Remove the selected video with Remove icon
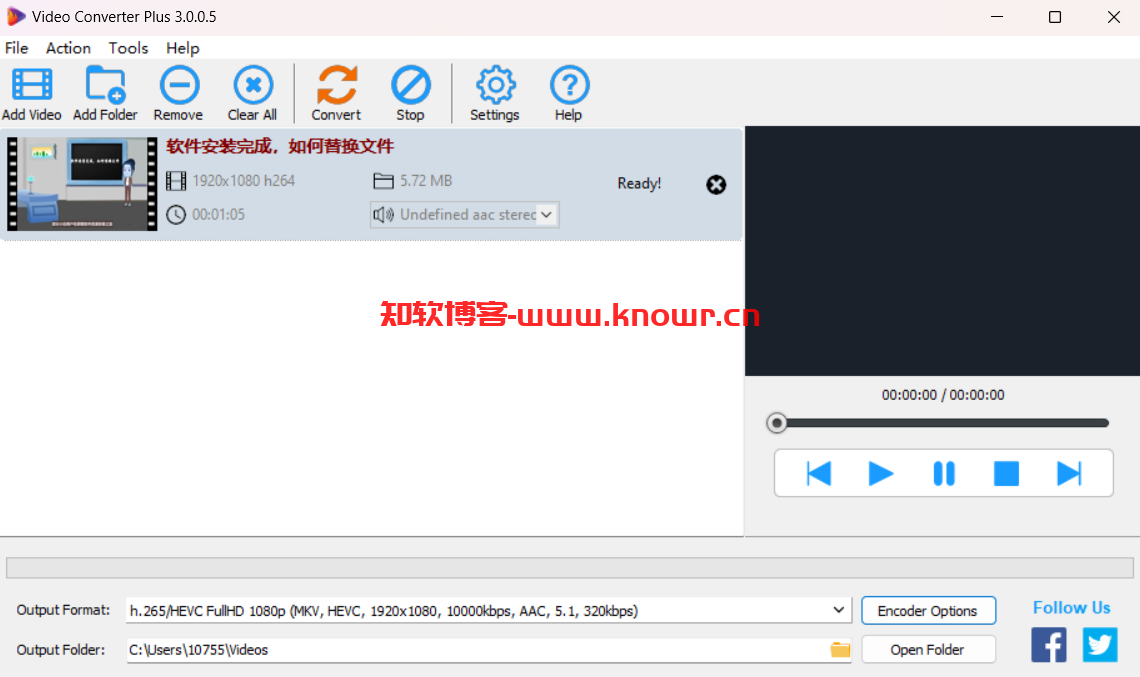The height and width of the screenshot is (677, 1140). 179,85
